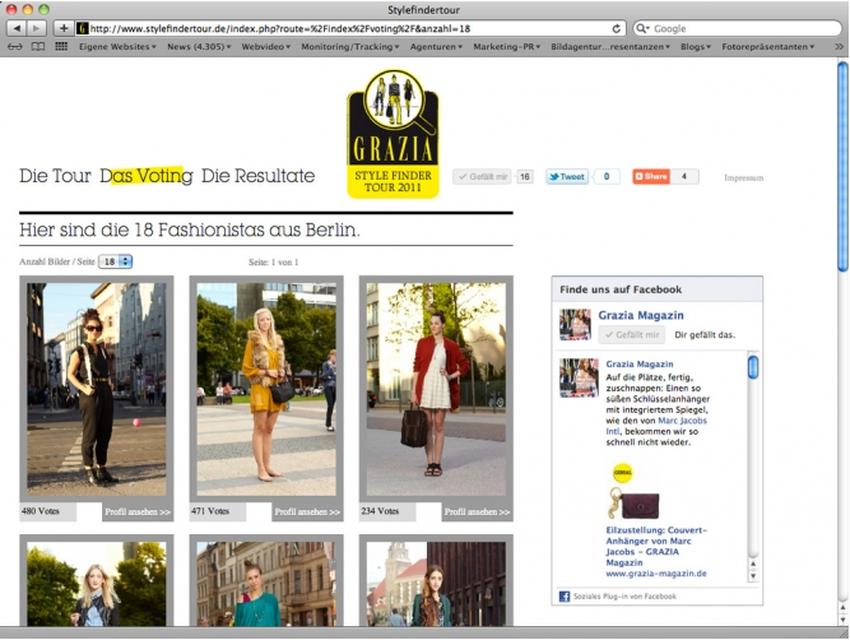Click the Tweet count bubble showing 0
The height and width of the screenshot is (640, 850).
(x=607, y=177)
